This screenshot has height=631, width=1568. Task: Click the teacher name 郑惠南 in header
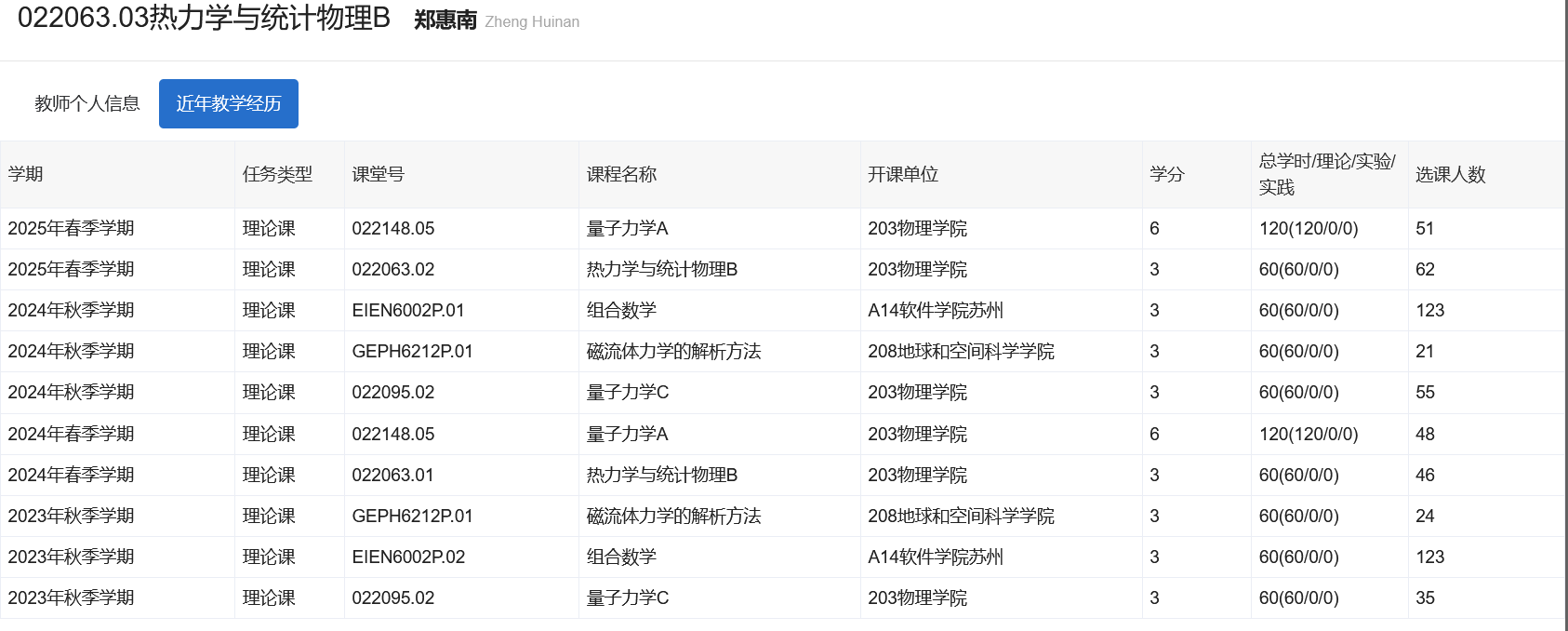pos(445,20)
